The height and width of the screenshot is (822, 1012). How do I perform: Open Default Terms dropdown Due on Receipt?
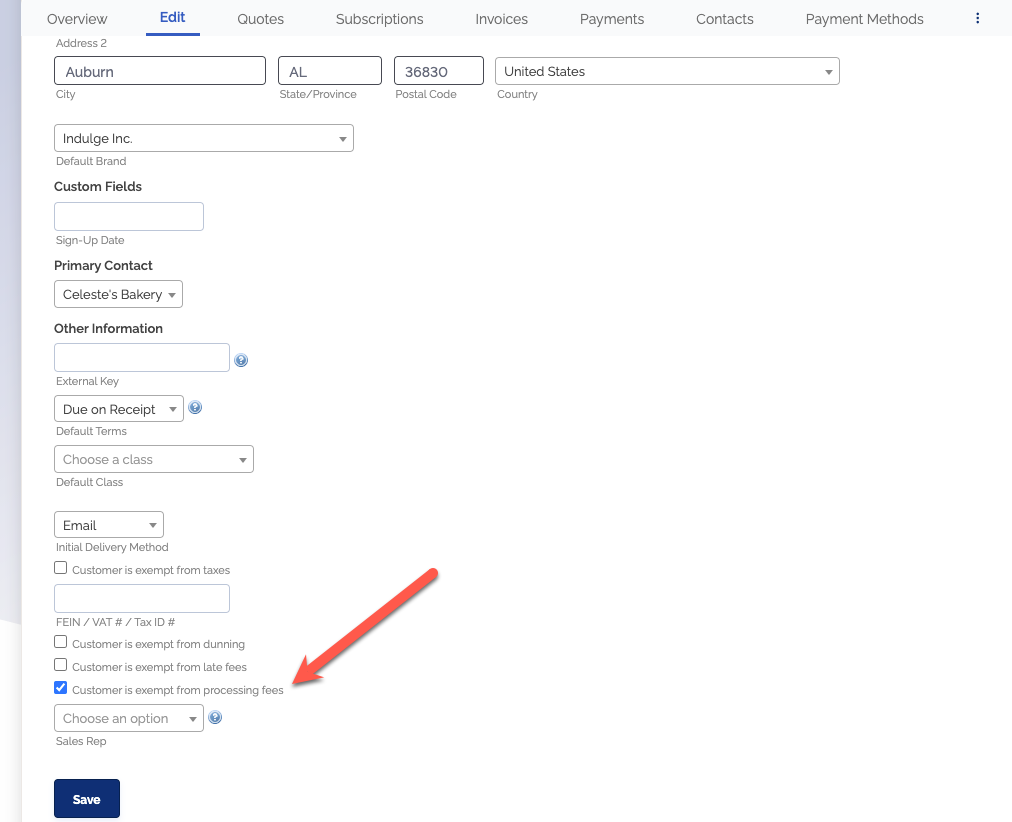tap(119, 409)
